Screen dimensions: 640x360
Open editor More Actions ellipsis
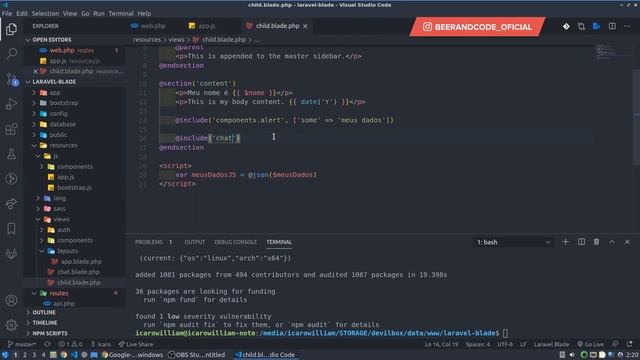(627, 26)
